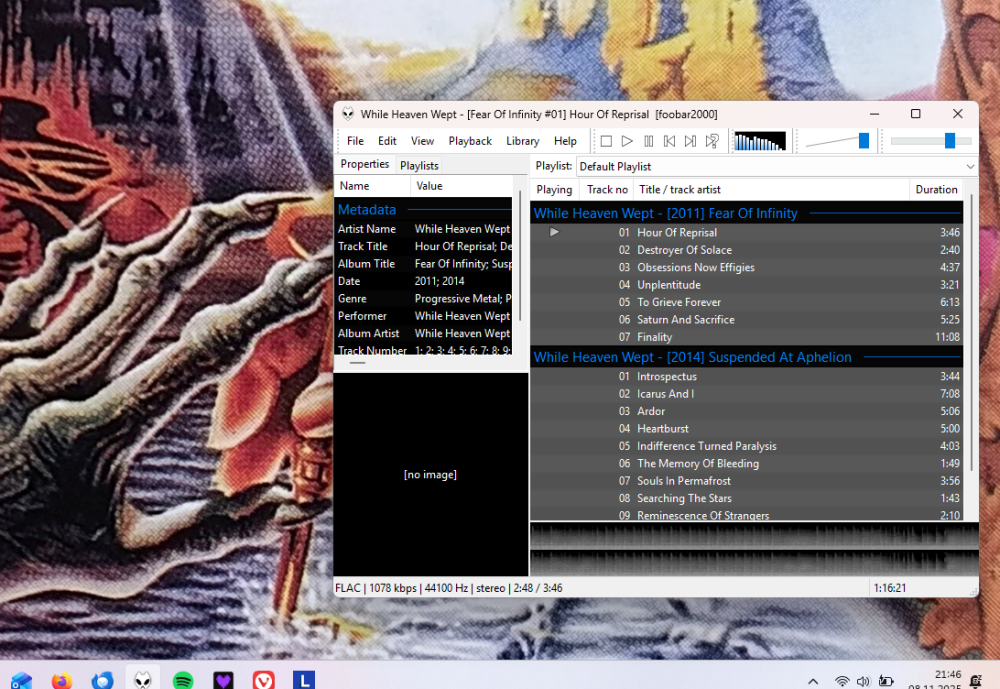Select the track Destroyer Of Solace
Image resolution: width=1000 pixels, height=689 pixels.
(684, 250)
